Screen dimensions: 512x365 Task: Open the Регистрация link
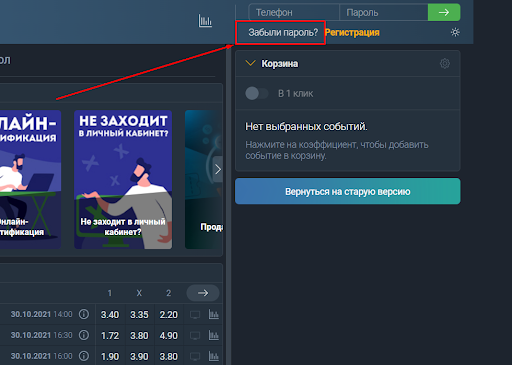pos(352,33)
